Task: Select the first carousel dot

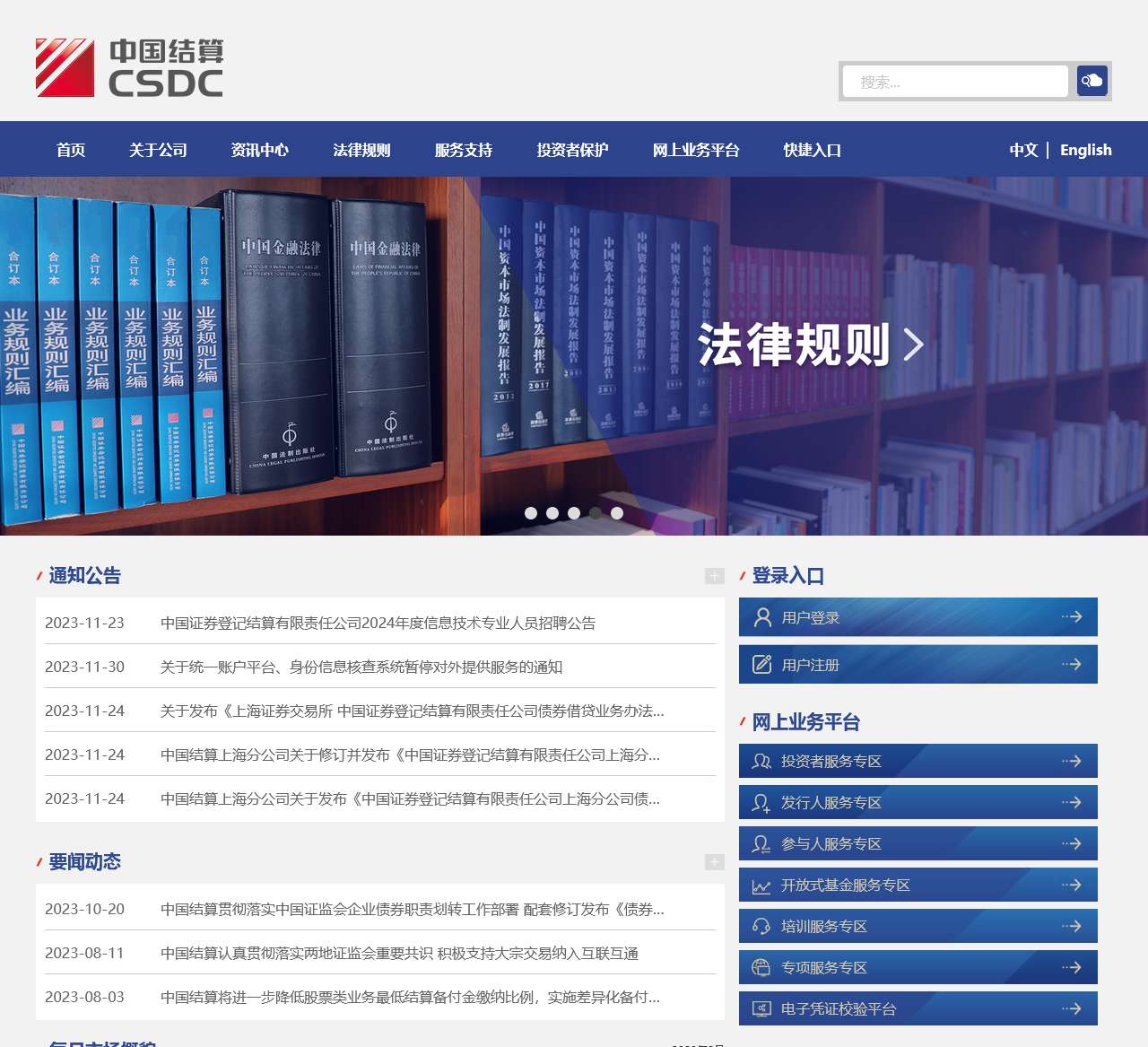Action: [531, 513]
